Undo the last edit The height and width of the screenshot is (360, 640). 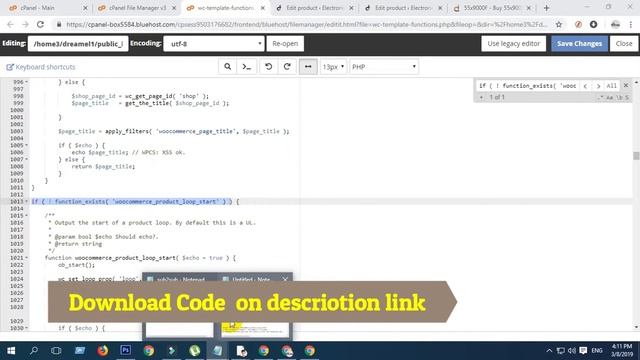(x=268, y=67)
